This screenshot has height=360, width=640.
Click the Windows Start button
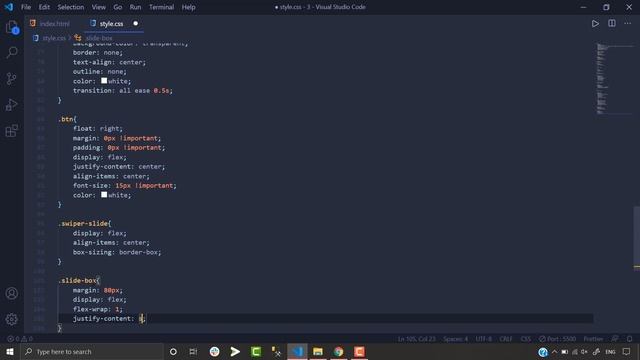(10, 351)
